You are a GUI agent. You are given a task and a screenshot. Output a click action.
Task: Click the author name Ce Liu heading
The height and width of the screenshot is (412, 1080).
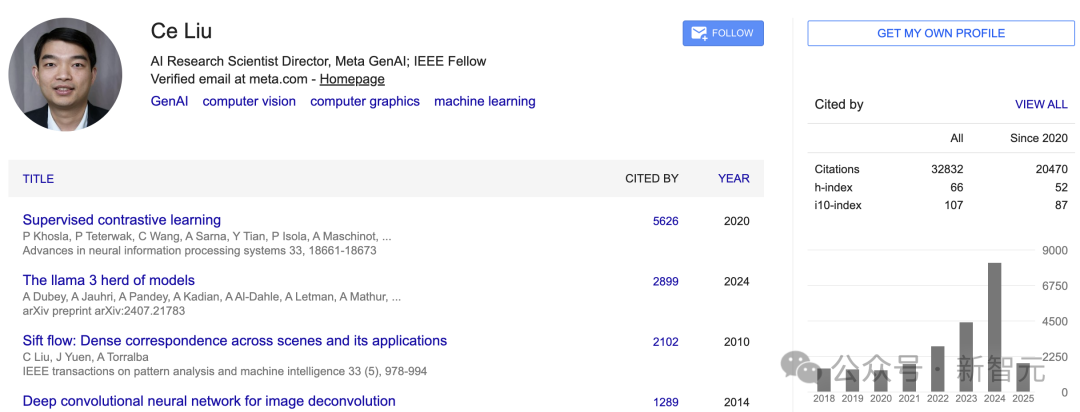pos(181,31)
